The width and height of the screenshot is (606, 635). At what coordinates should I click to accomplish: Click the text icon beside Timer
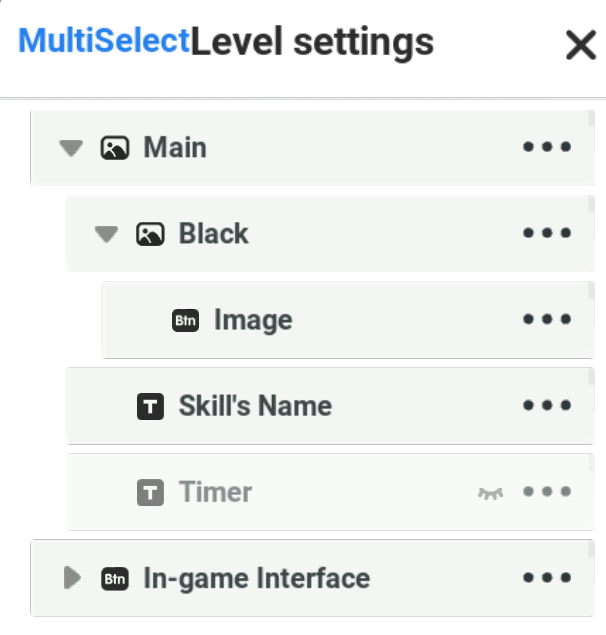pyautogui.click(x=150, y=492)
